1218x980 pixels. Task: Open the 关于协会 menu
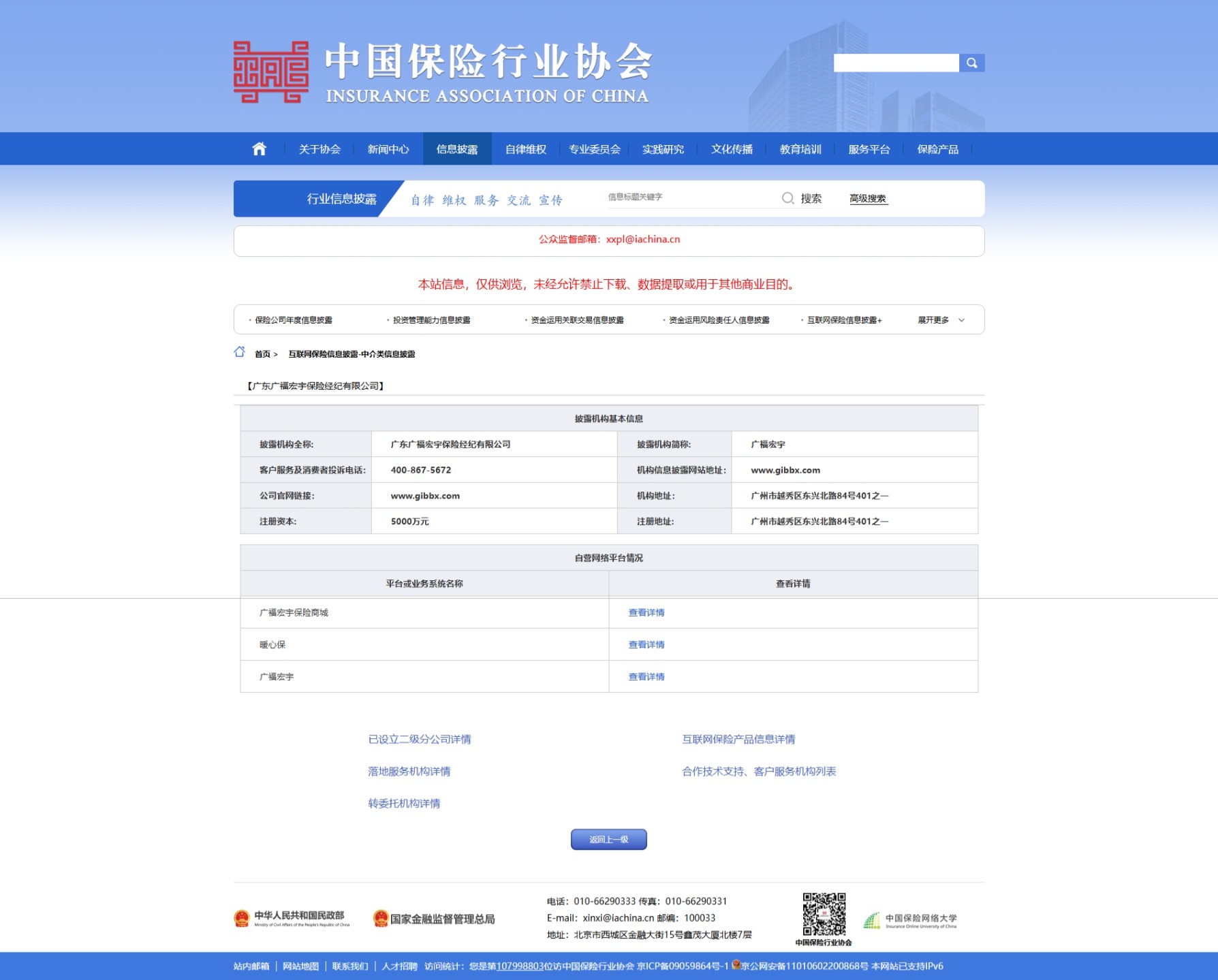click(319, 149)
